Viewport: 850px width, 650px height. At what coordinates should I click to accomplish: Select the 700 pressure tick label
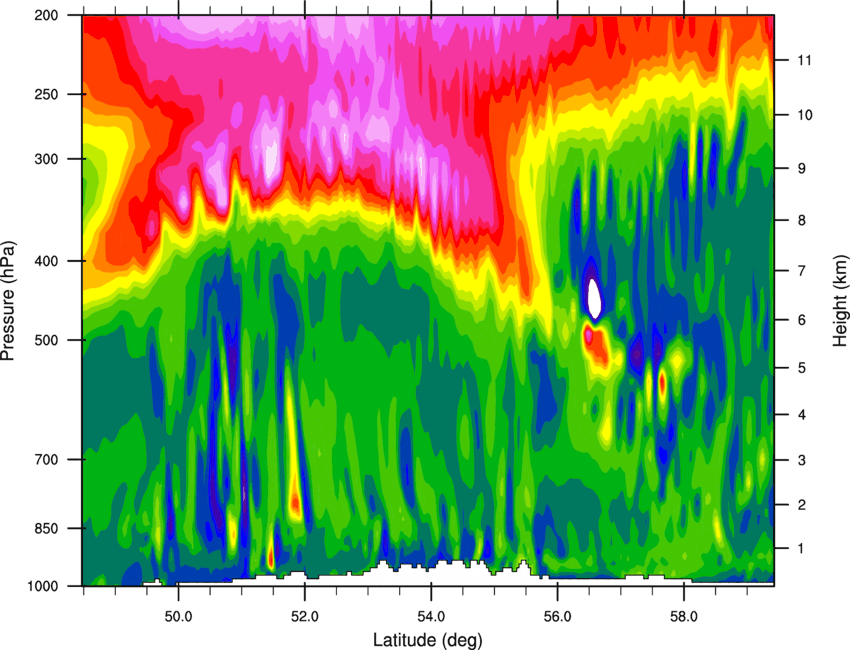46,459
